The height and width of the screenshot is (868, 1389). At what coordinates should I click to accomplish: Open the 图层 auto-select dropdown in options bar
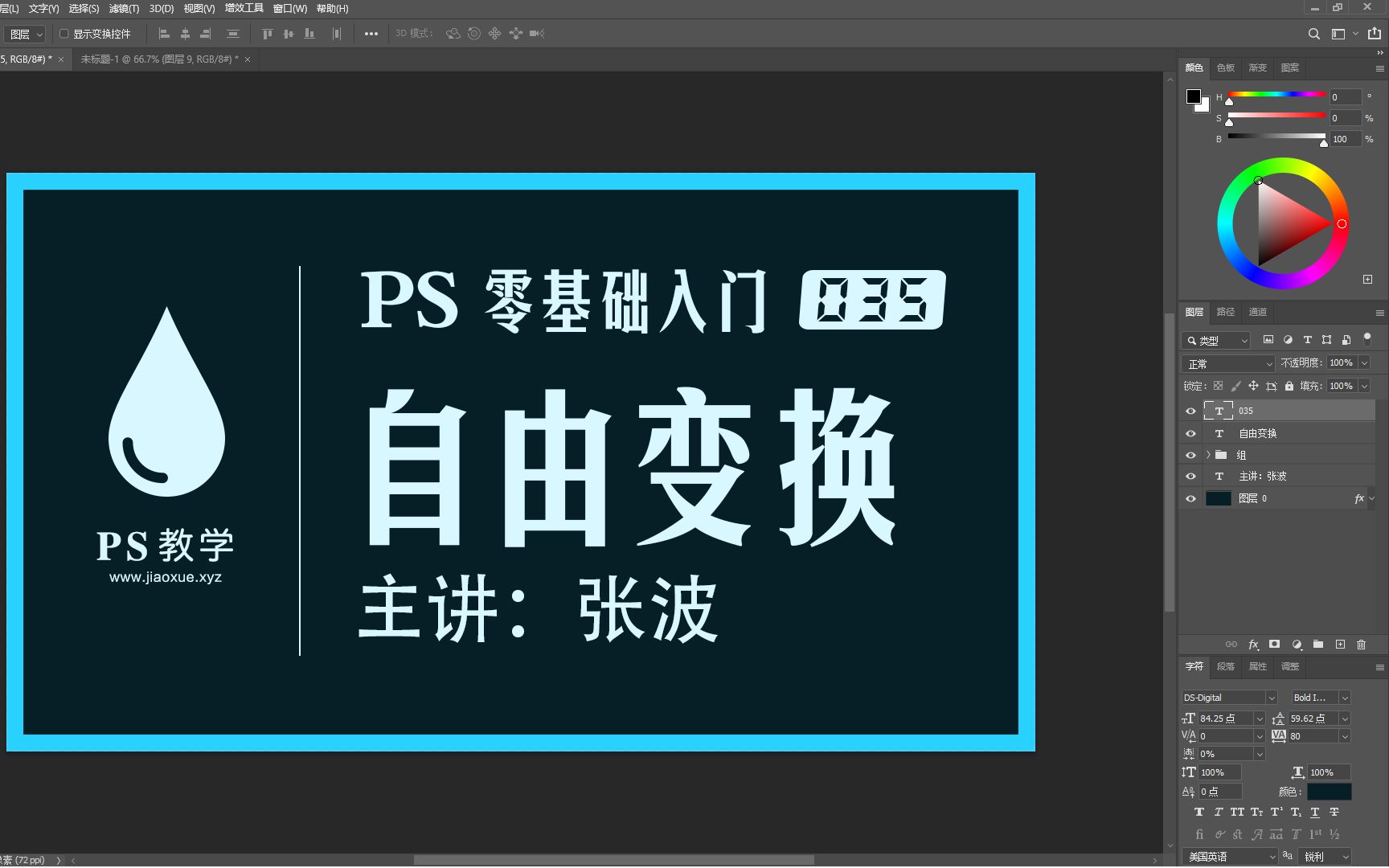[25, 35]
